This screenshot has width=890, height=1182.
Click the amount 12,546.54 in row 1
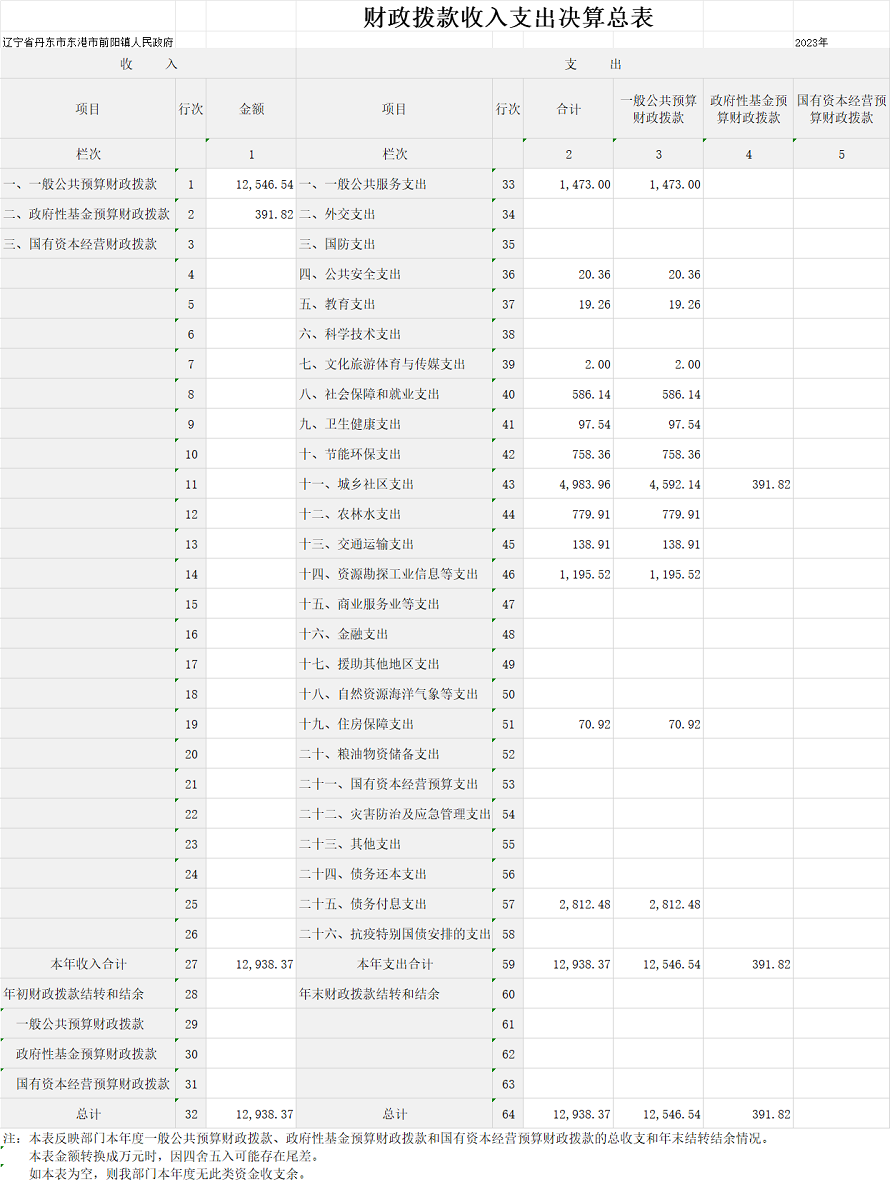tap(265, 184)
